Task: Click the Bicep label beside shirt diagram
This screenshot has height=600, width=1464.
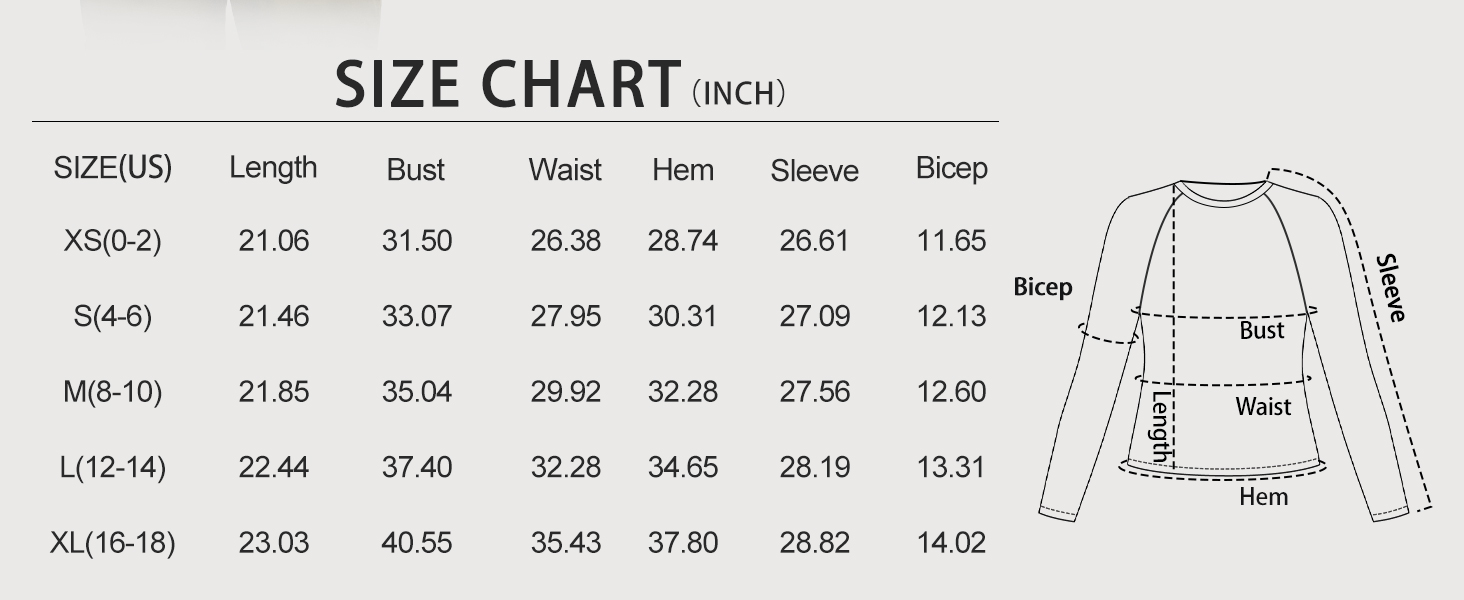Action: [1043, 287]
